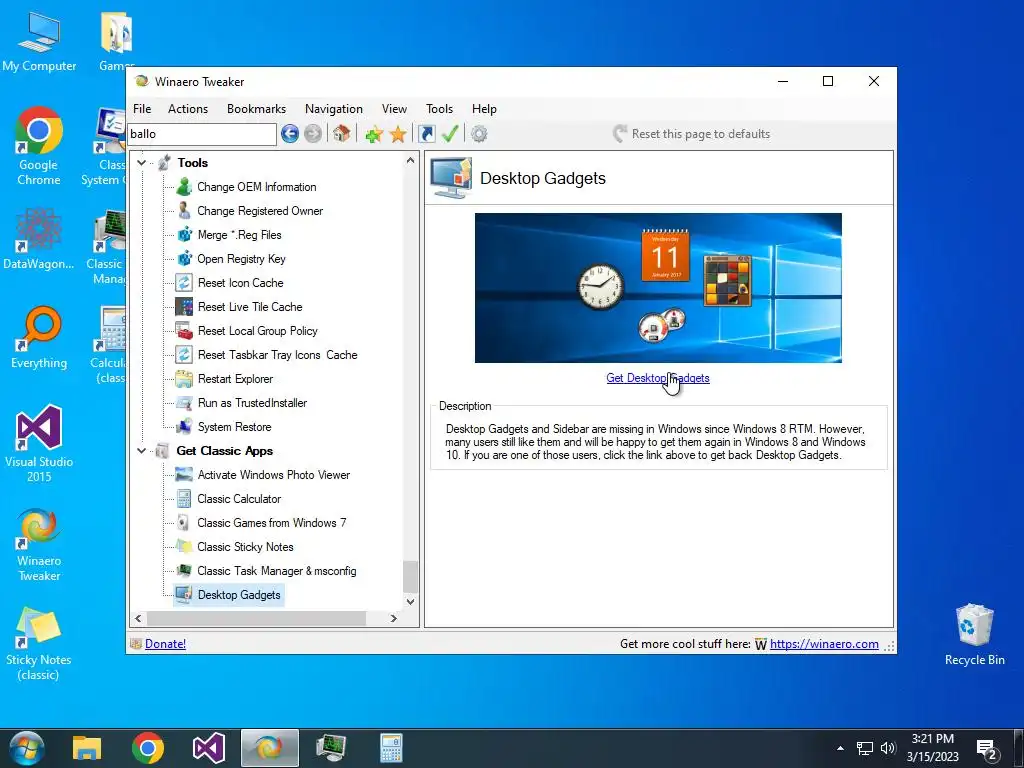Open Recycle Bin on the desktop
The height and width of the screenshot is (768, 1024).
click(974, 635)
